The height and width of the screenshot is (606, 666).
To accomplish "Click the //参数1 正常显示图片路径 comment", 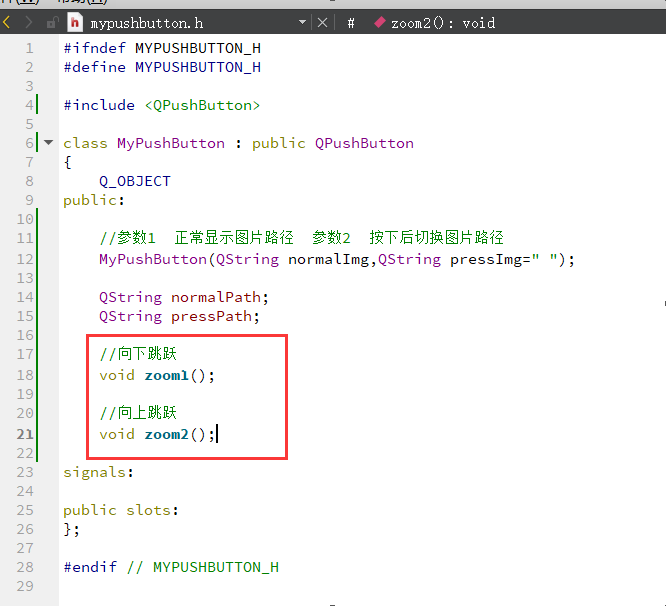I will (196, 237).
